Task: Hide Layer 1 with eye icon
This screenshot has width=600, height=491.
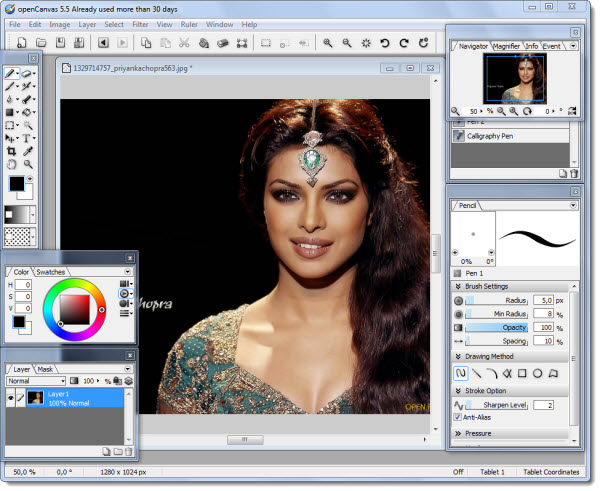Action: coord(10,398)
